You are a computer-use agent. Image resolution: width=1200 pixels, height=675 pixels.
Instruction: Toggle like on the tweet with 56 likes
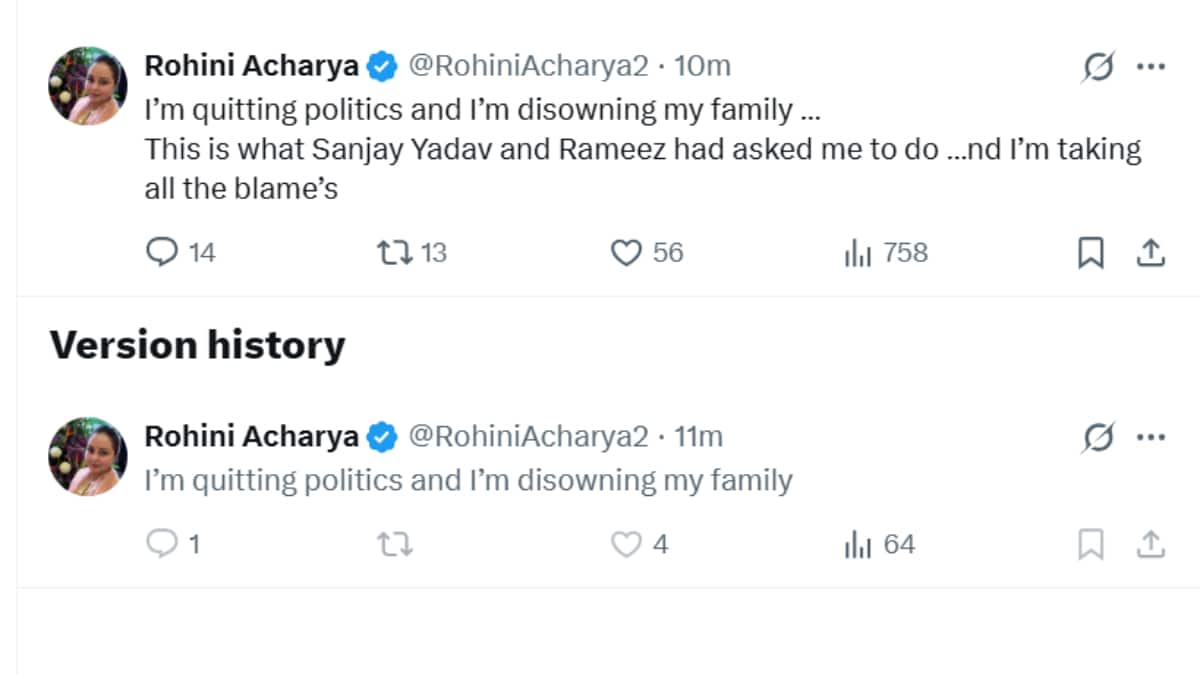tap(628, 253)
